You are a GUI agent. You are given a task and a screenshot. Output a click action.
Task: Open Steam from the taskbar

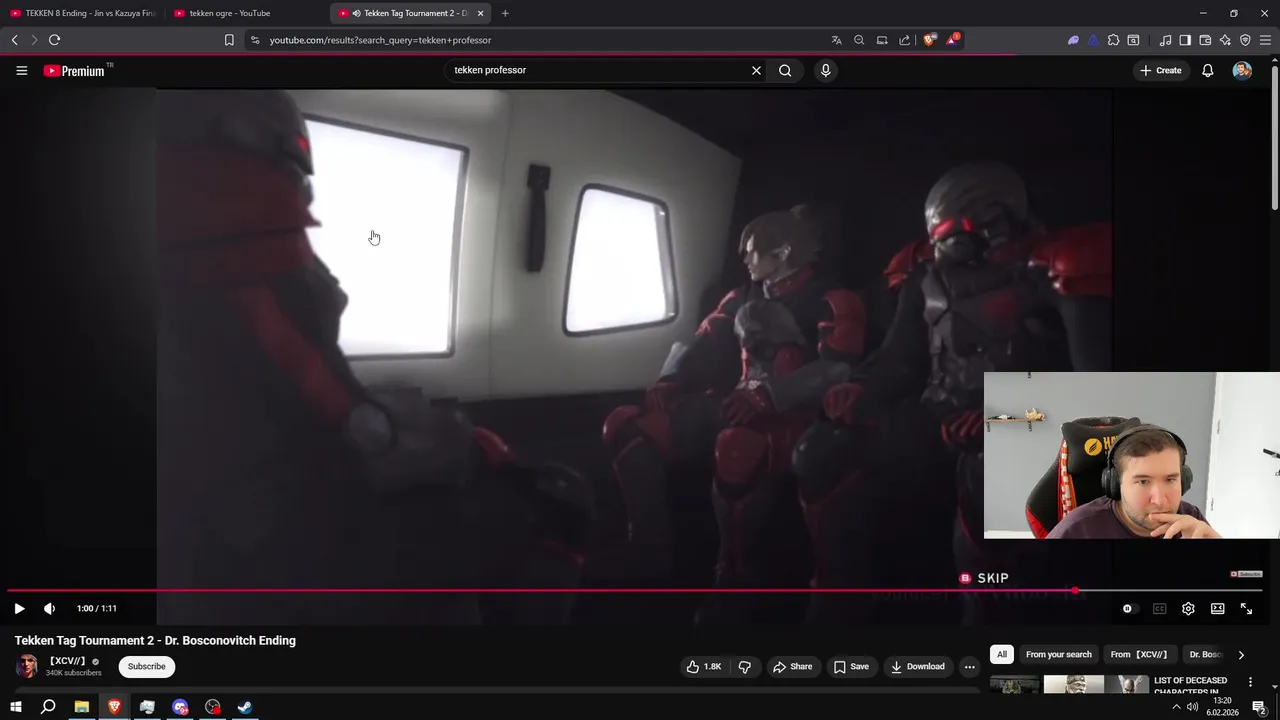pyautogui.click(x=245, y=707)
